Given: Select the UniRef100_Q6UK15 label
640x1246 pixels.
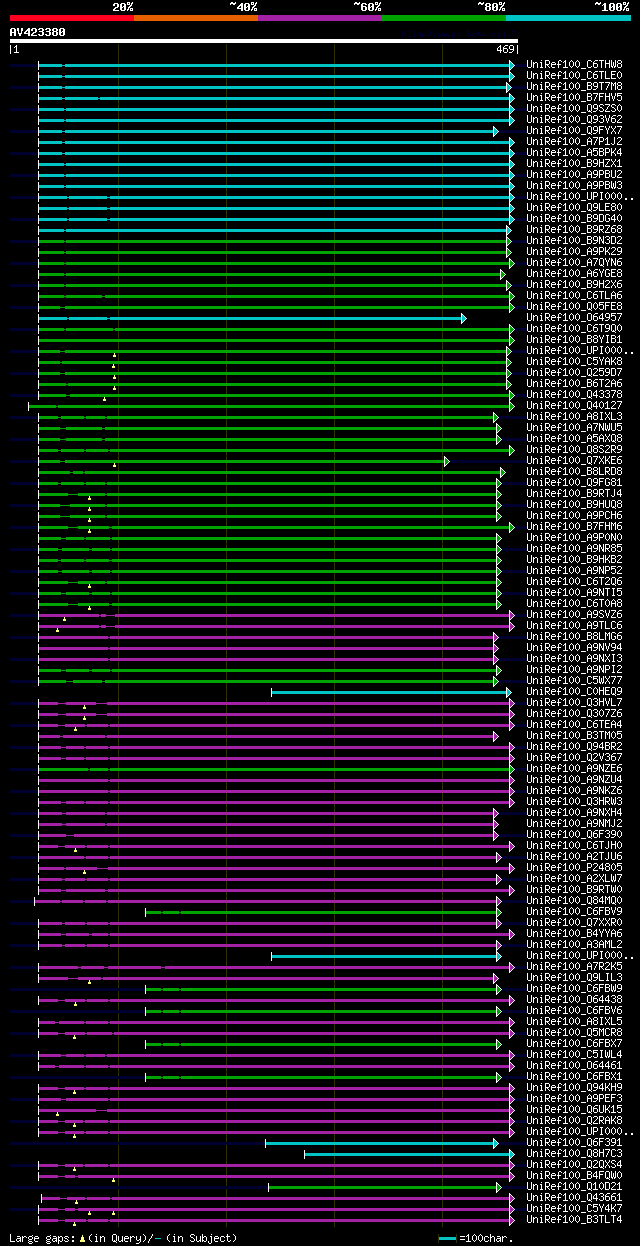Looking at the screenshot, I should coord(574,1110).
